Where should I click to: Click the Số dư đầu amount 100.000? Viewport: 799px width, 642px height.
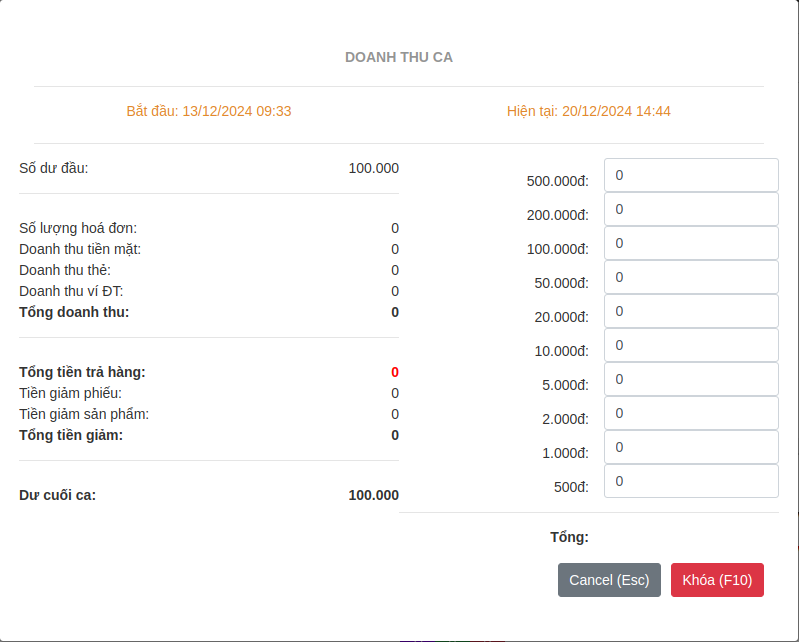coord(373,168)
